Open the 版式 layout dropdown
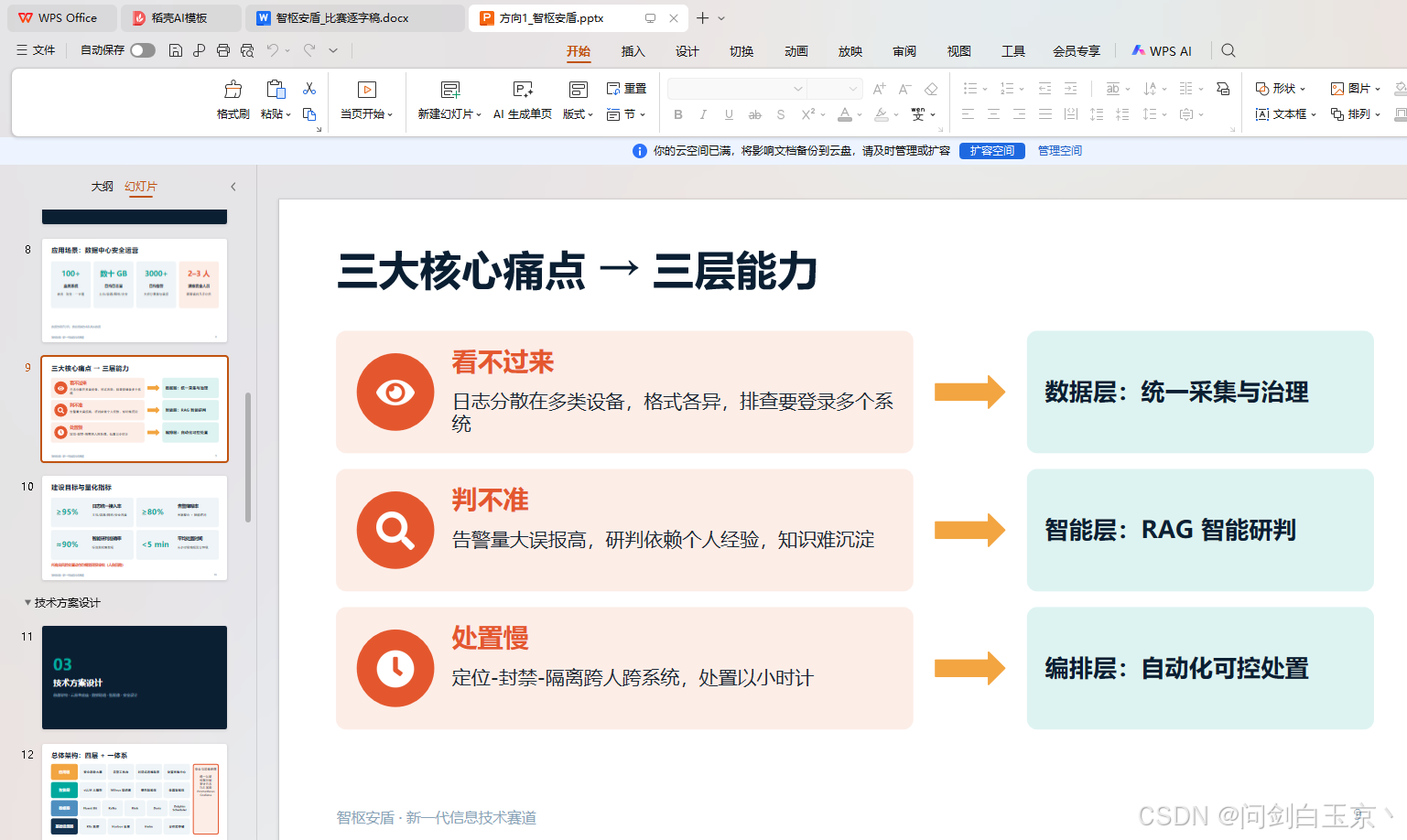Viewport: 1407px width, 840px height. [578, 114]
